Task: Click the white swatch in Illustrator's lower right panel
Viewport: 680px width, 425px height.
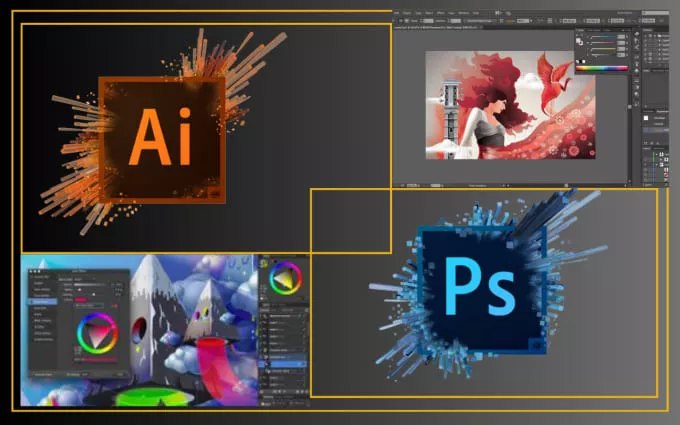Action: (x=646, y=118)
